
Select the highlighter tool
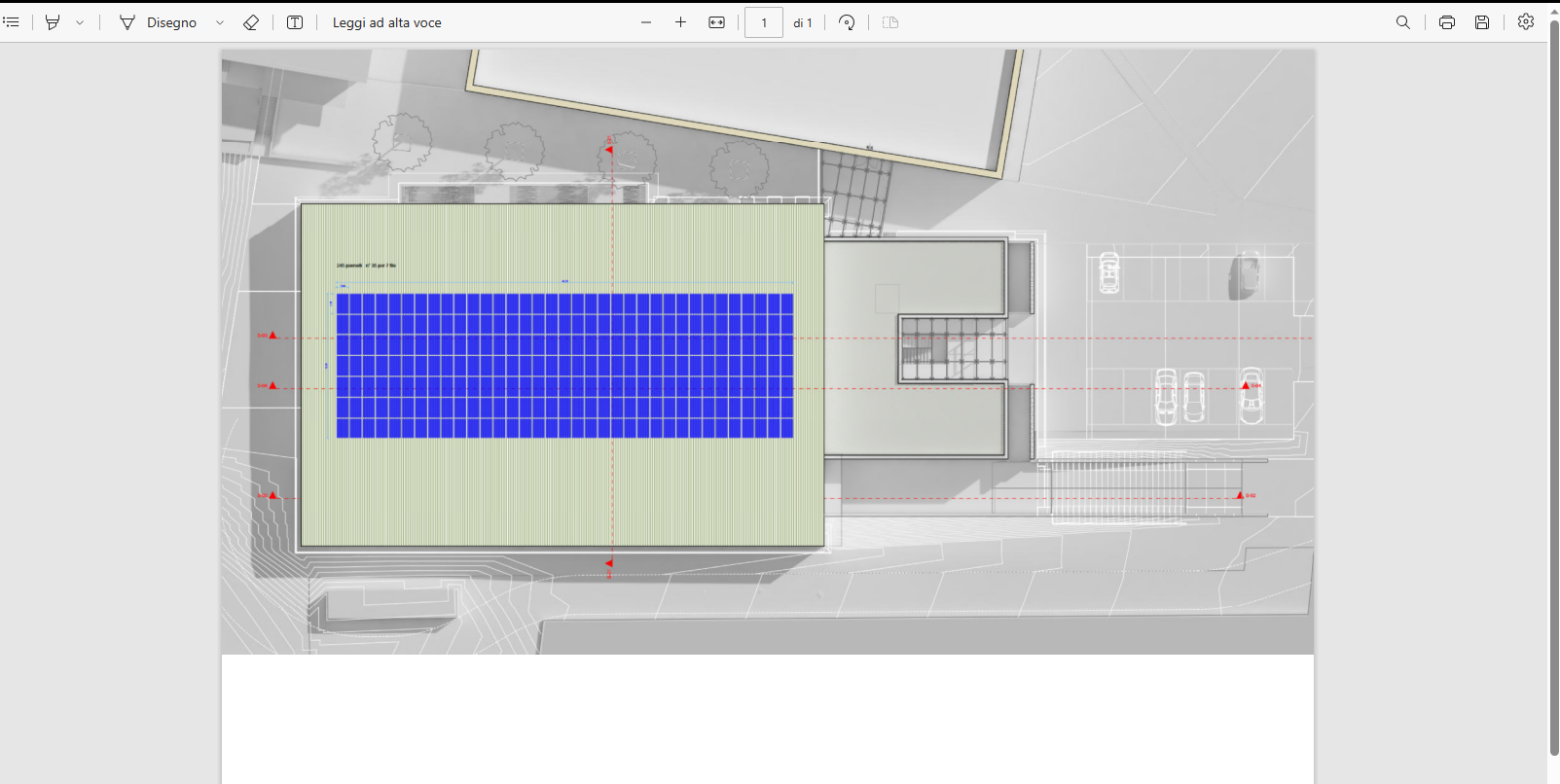[x=53, y=22]
